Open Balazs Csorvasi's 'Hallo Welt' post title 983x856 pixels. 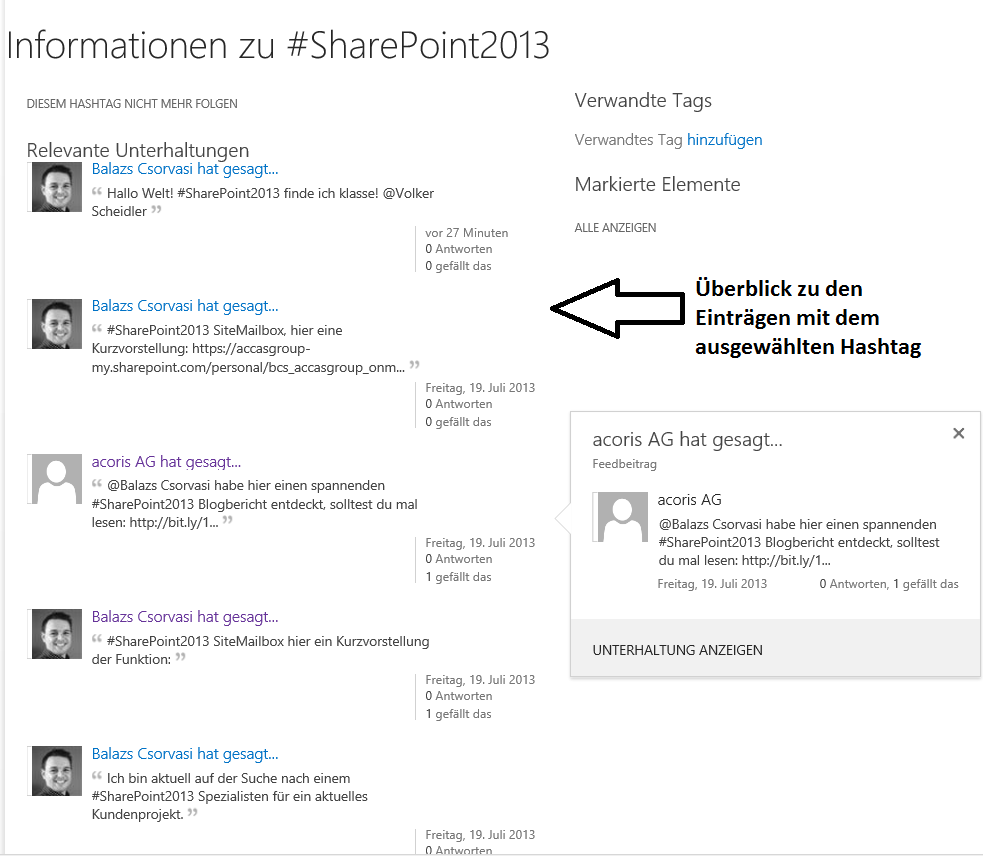point(185,169)
